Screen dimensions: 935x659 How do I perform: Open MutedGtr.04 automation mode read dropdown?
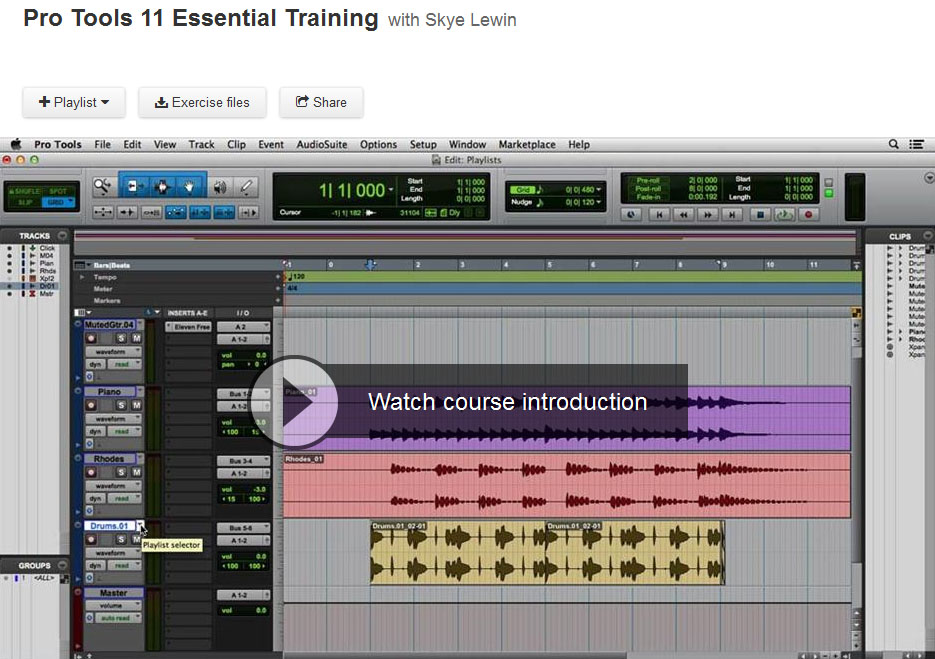click(125, 364)
